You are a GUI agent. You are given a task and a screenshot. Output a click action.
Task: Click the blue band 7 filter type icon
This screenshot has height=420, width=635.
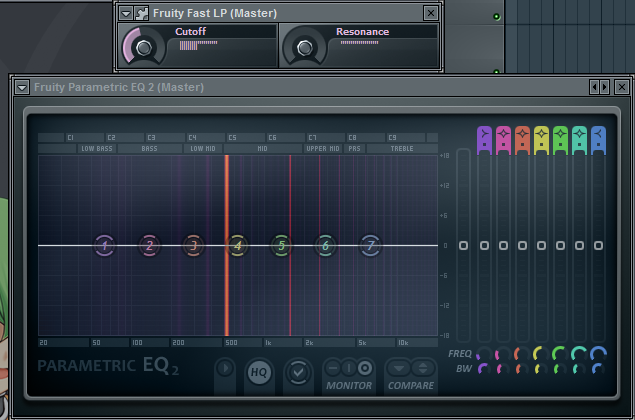(598, 139)
